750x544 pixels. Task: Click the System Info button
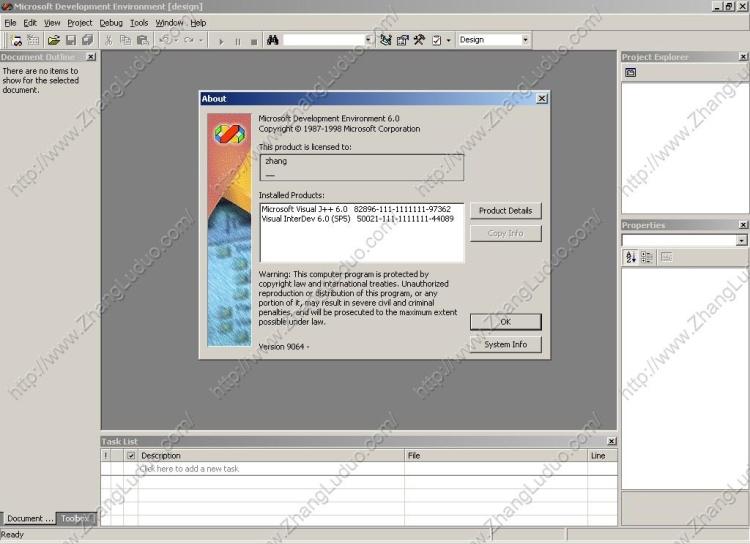506,344
